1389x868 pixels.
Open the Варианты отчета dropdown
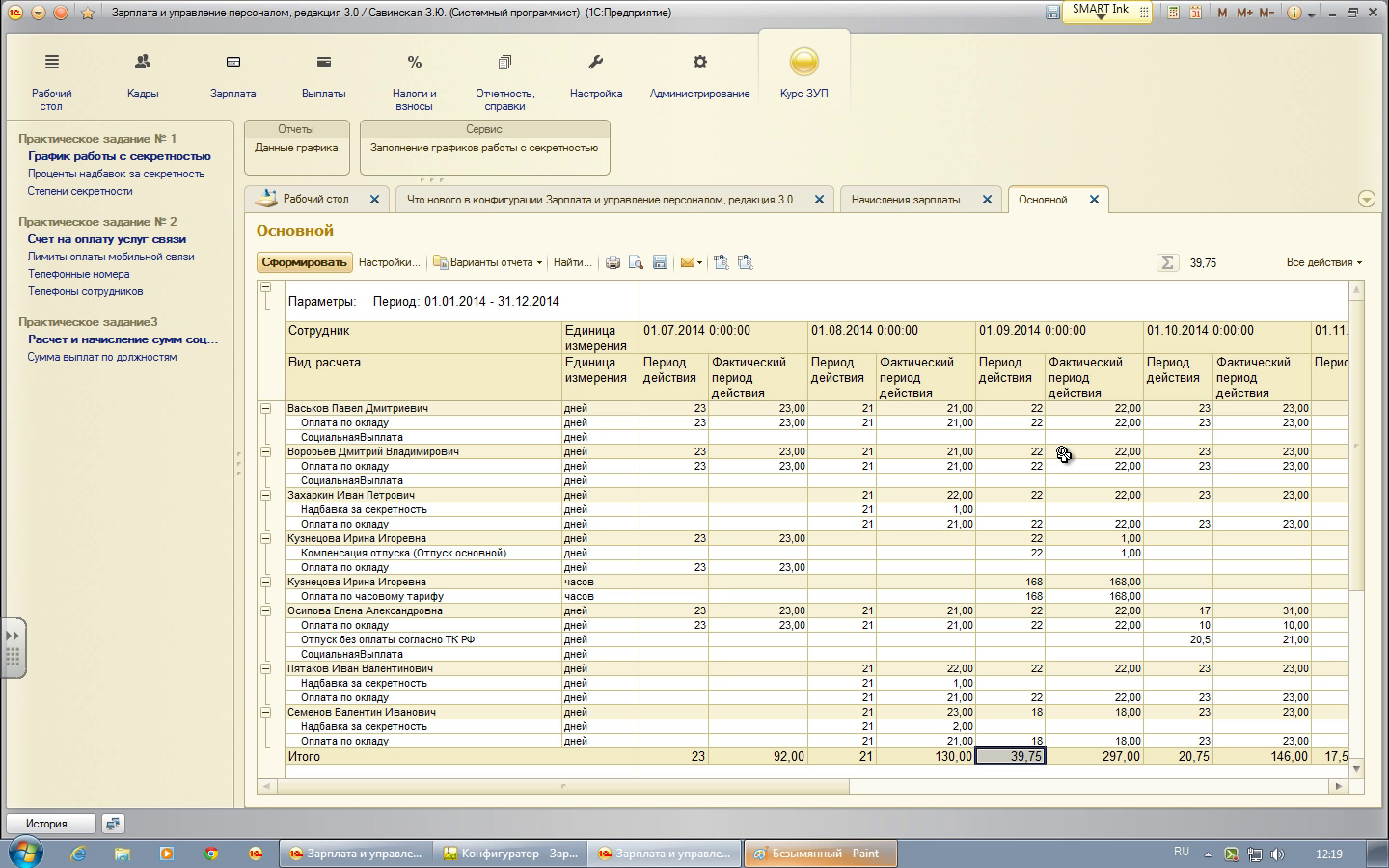point(488,262)
